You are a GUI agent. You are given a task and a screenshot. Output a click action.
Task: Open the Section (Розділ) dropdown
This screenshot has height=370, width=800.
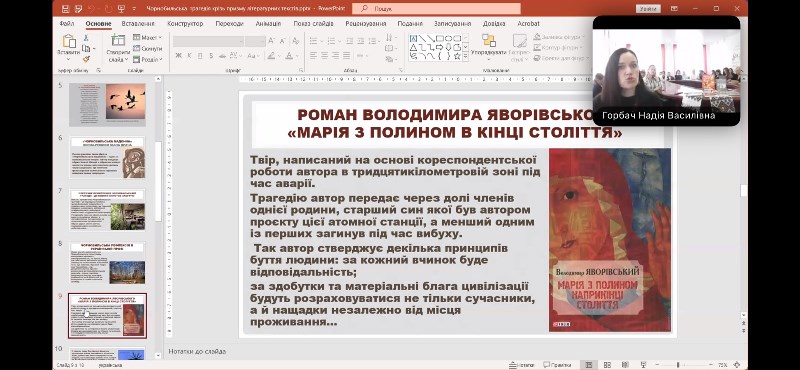147,59
